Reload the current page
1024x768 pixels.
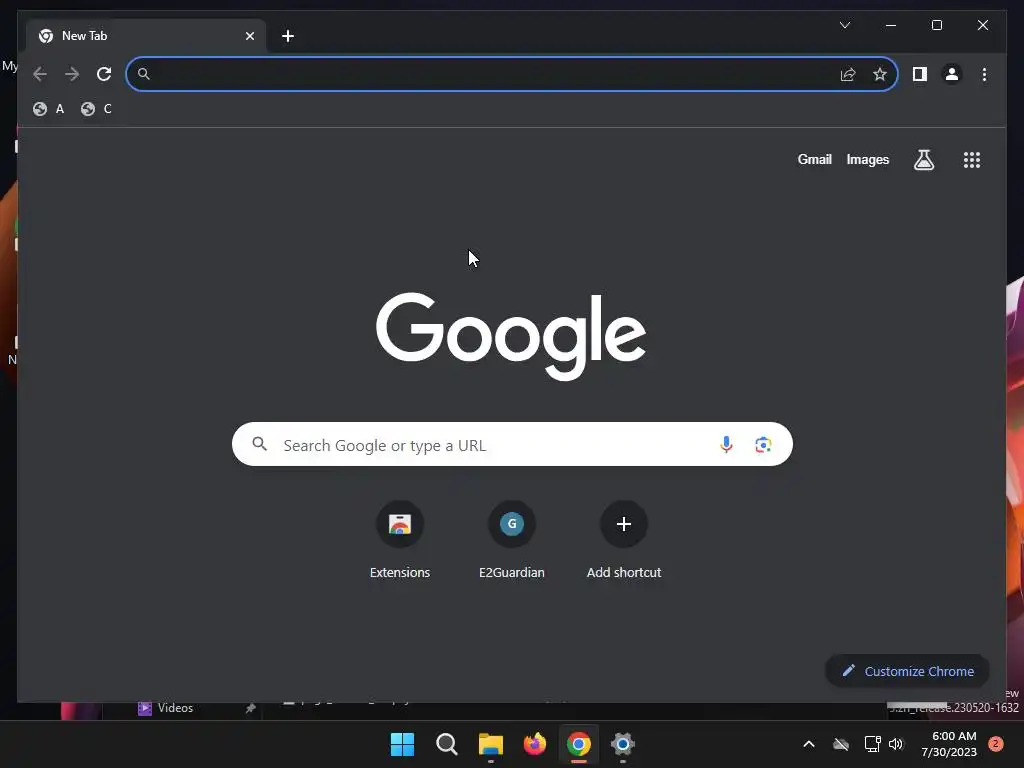104,74
